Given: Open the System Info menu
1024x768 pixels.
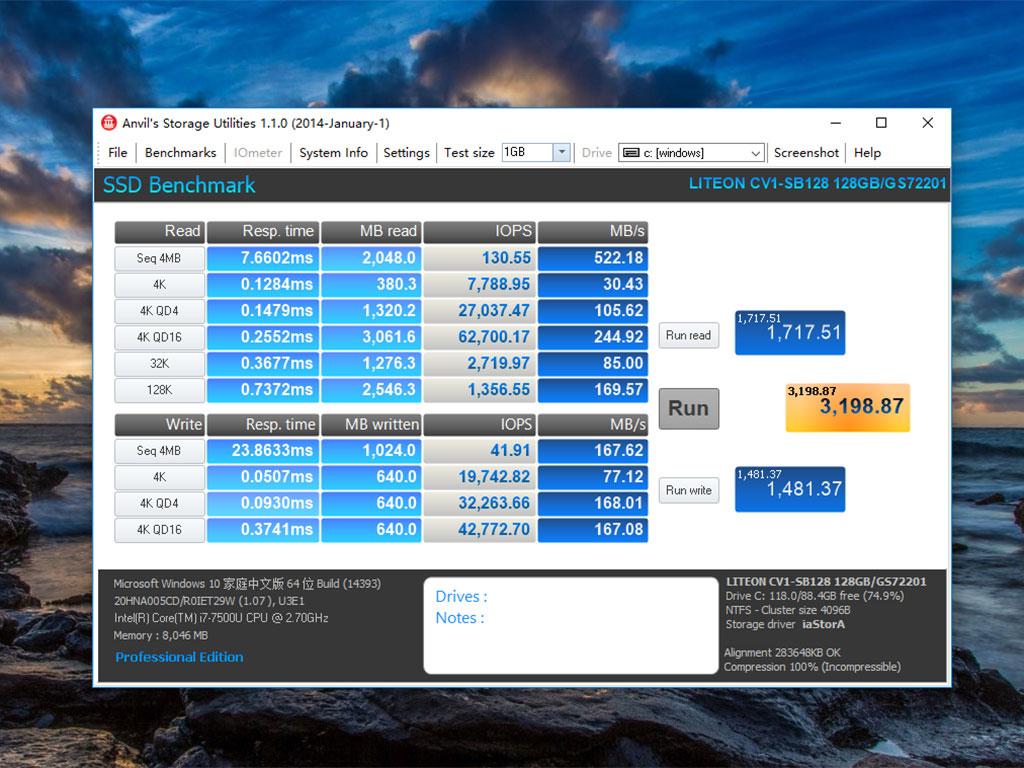Looking at the screenshot, I should tap(334, 153).
